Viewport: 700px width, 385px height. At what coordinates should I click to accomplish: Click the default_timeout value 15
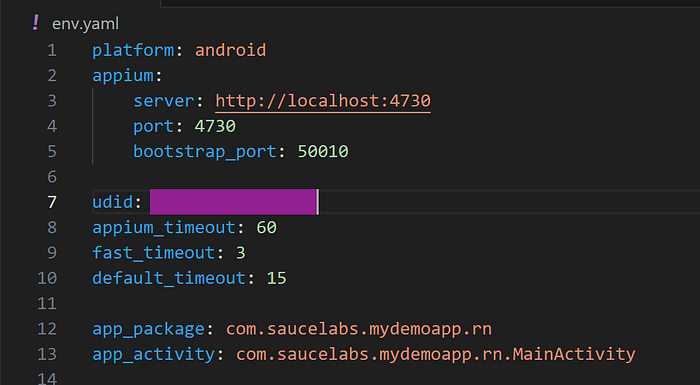[276, 278]
